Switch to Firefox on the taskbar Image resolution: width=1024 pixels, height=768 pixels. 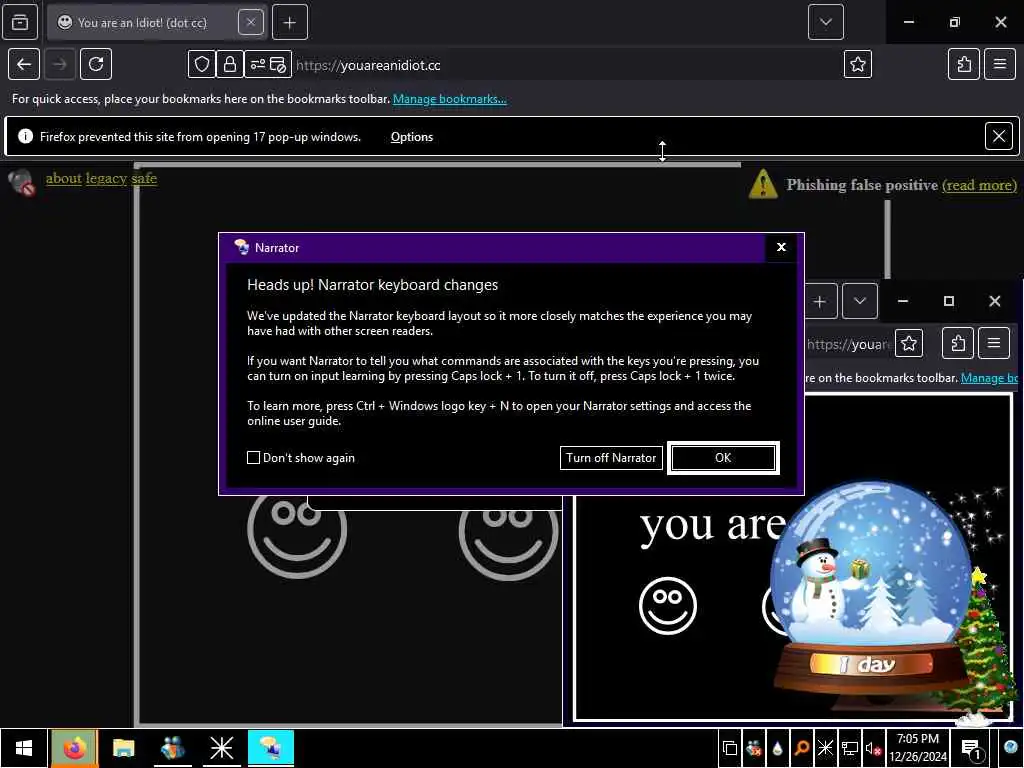pos(74,748)
